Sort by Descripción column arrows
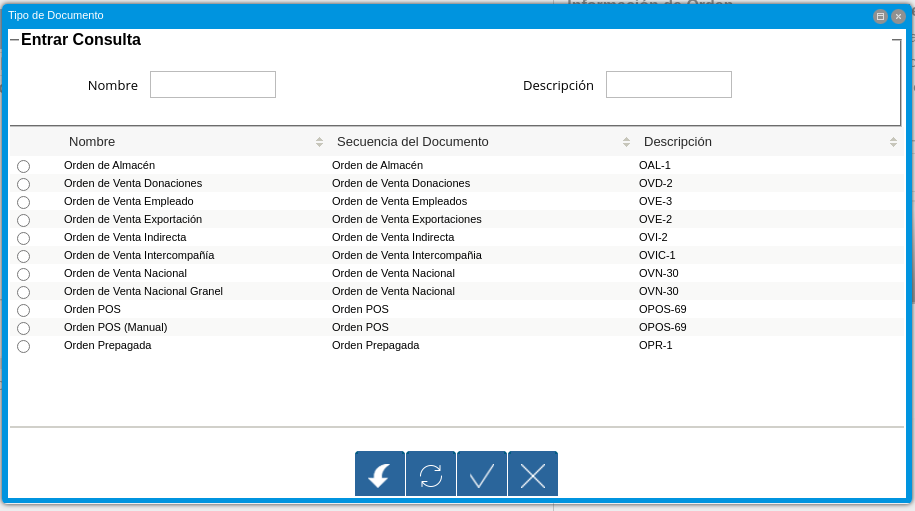Screen dimensions: 915x511 893,142
